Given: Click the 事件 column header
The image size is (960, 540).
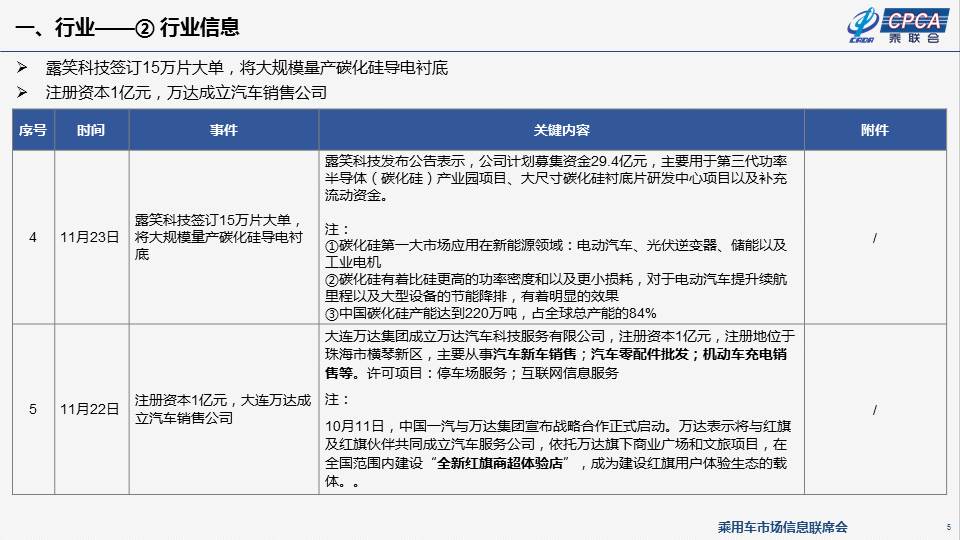Looking at the screenshot, I should (223, 130).
